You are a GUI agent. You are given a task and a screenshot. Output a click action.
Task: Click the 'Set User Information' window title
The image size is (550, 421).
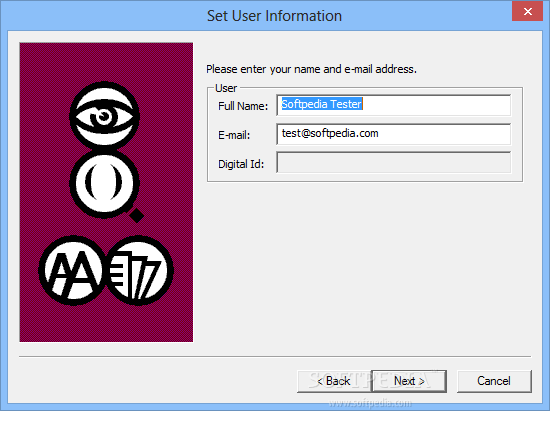(x=274, y=16)
